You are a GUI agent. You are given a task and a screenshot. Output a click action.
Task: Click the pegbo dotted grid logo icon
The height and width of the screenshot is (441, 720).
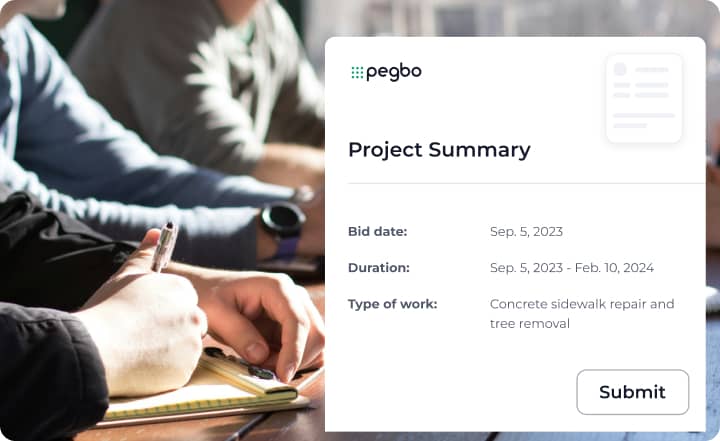[x=357, y=72]
